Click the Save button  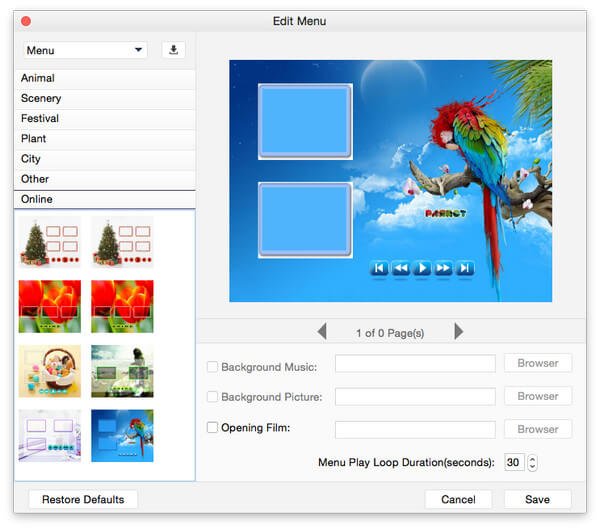point(538,499)
